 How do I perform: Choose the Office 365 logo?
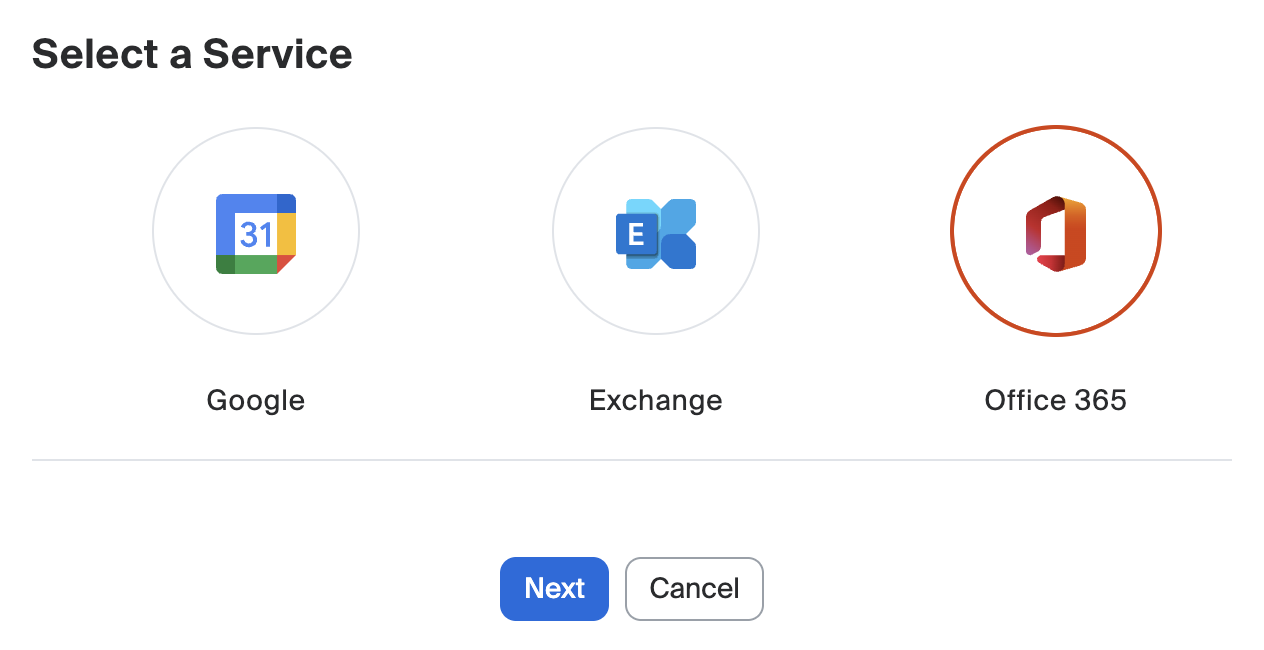coord(1056,233)
